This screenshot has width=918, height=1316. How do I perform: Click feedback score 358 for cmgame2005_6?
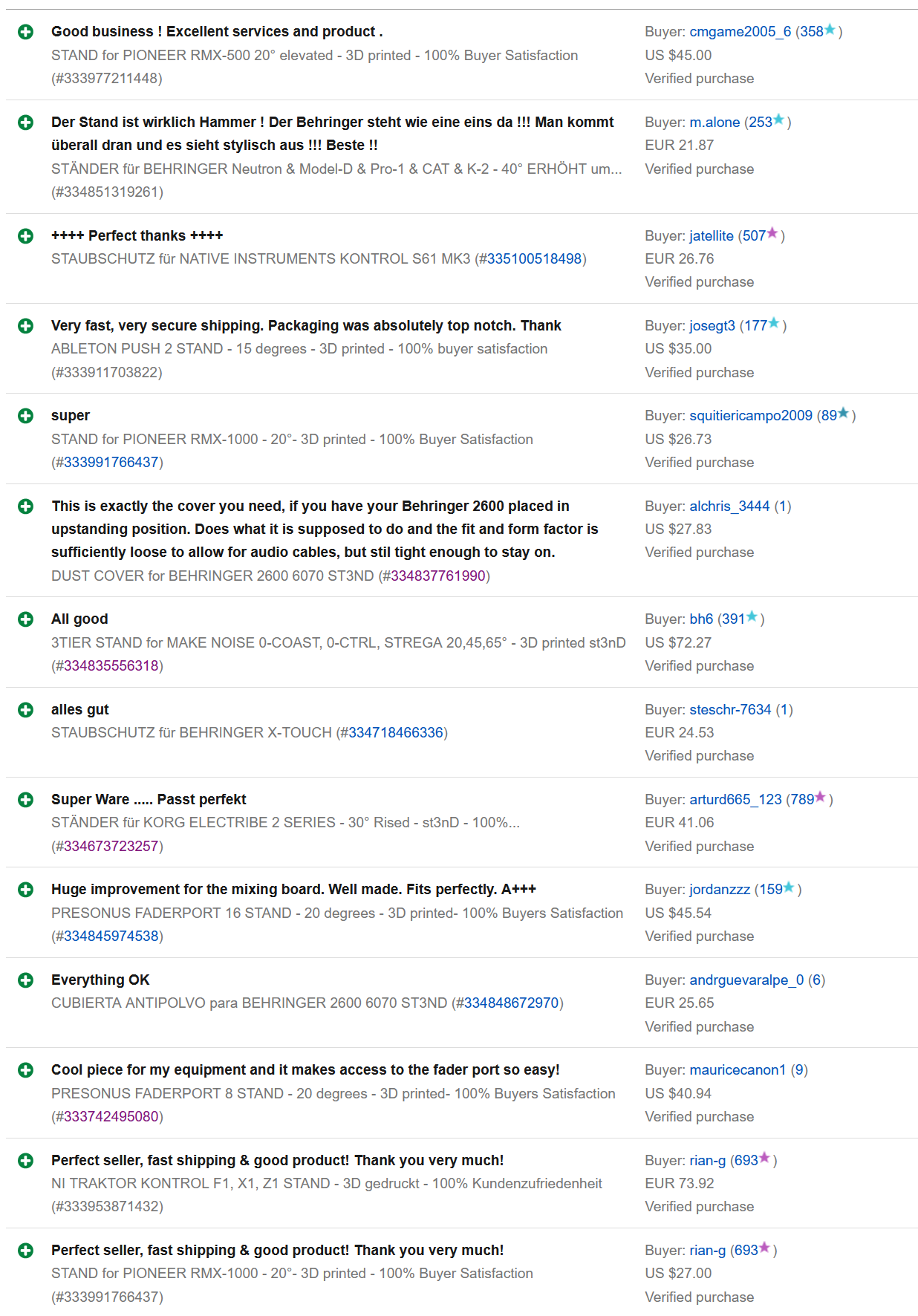point(812,32)
